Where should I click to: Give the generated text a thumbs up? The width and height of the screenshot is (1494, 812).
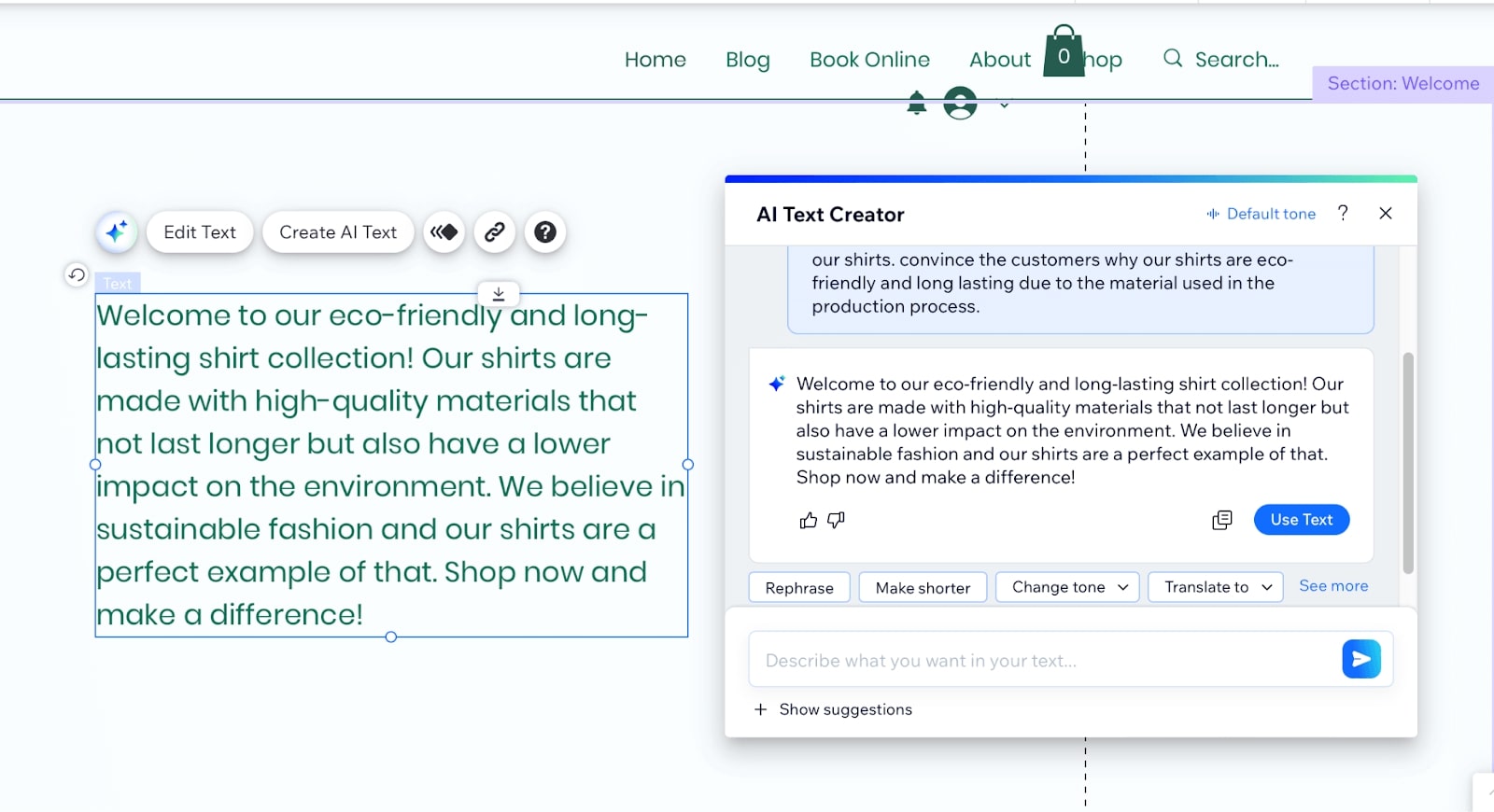(809, 520)
